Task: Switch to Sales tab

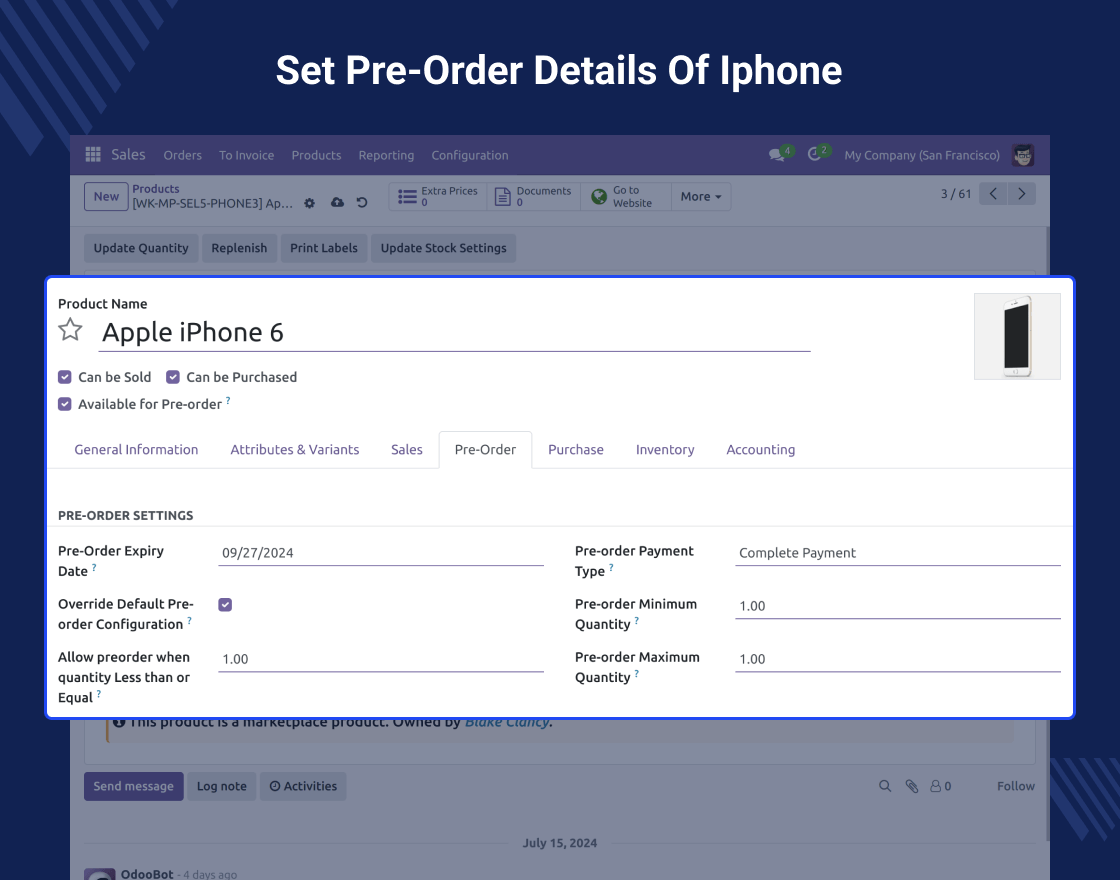Action: tap(406, 449)
